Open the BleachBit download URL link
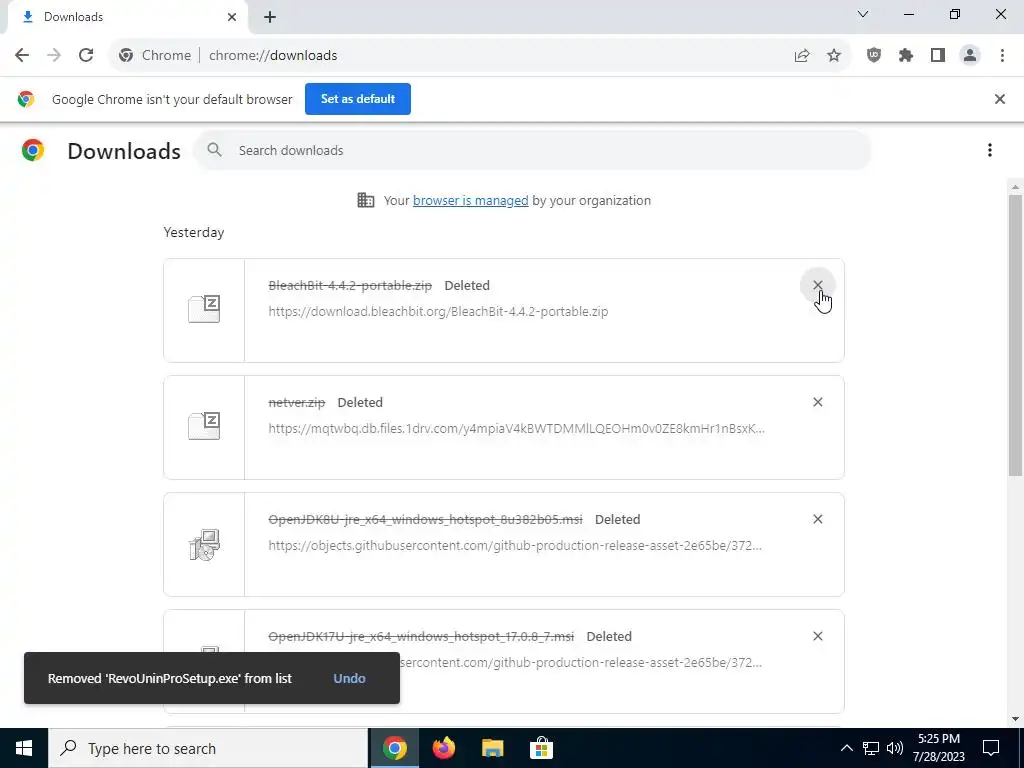This screenshot has height=768, width=1024. (x=438, y=312)
